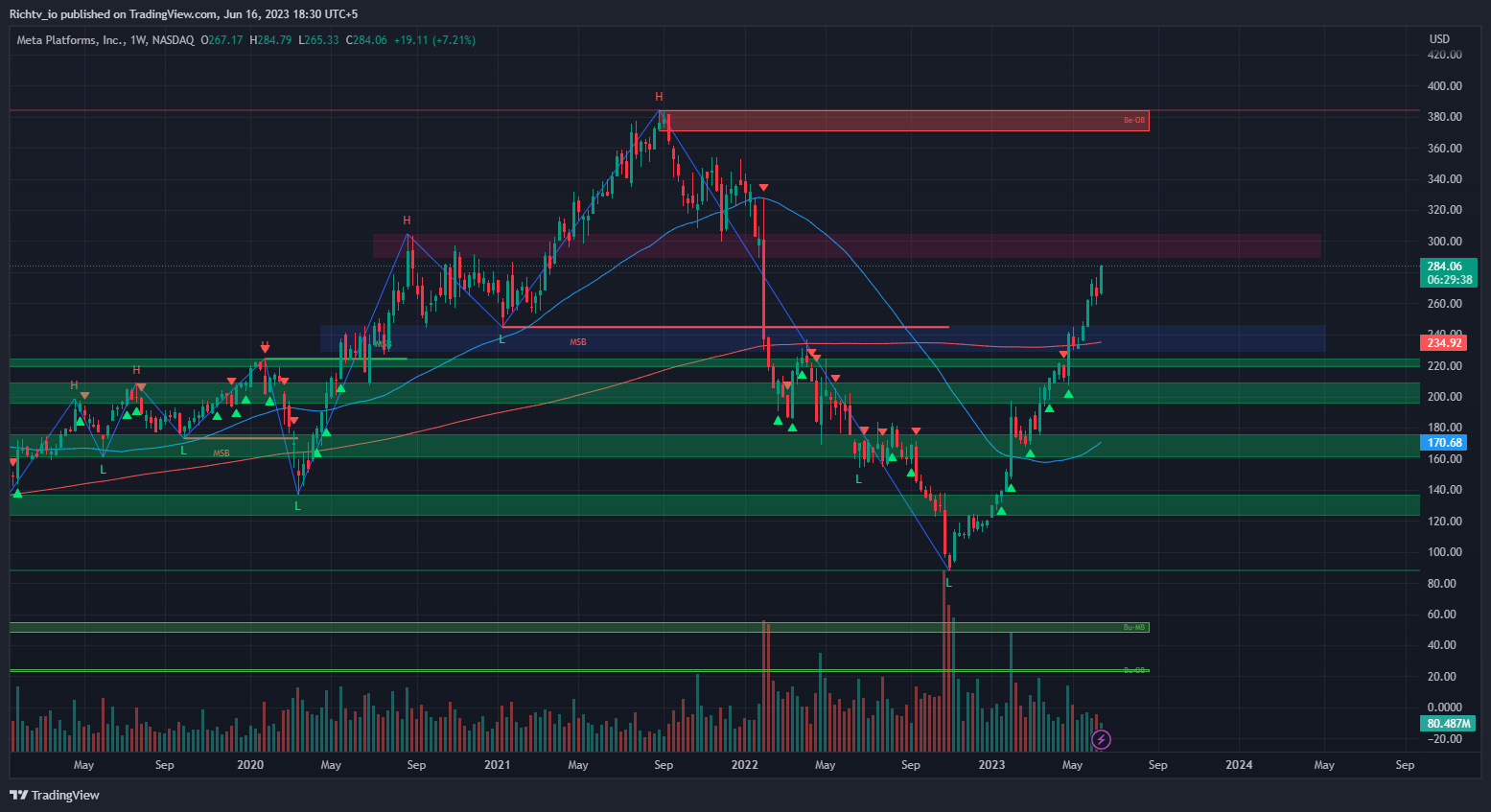Viewport: 1491px width, 812px height.
Task: Click the +19.11 (+7.21%) change text
Action: tap(434, 40)
